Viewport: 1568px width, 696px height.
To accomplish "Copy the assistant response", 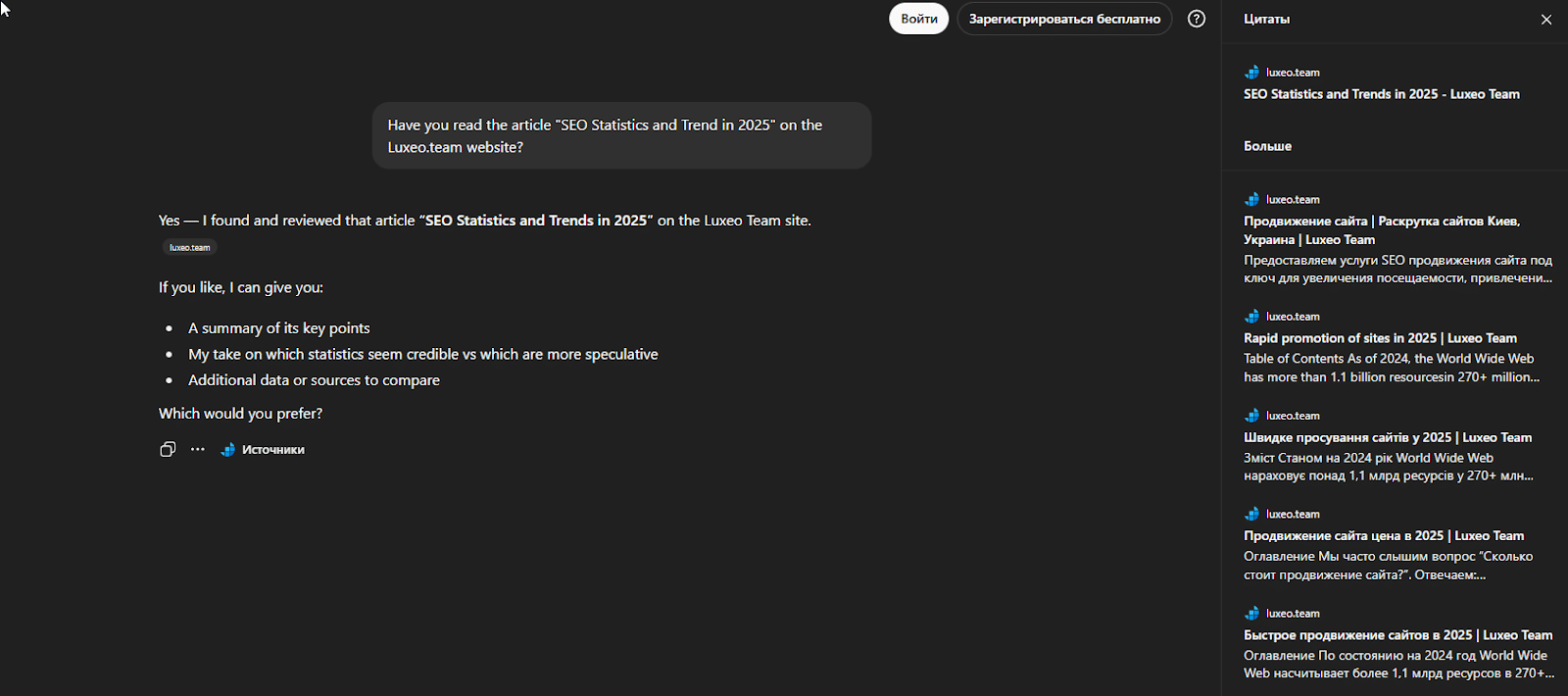I will pyautogui.click(x=168, y=449).
